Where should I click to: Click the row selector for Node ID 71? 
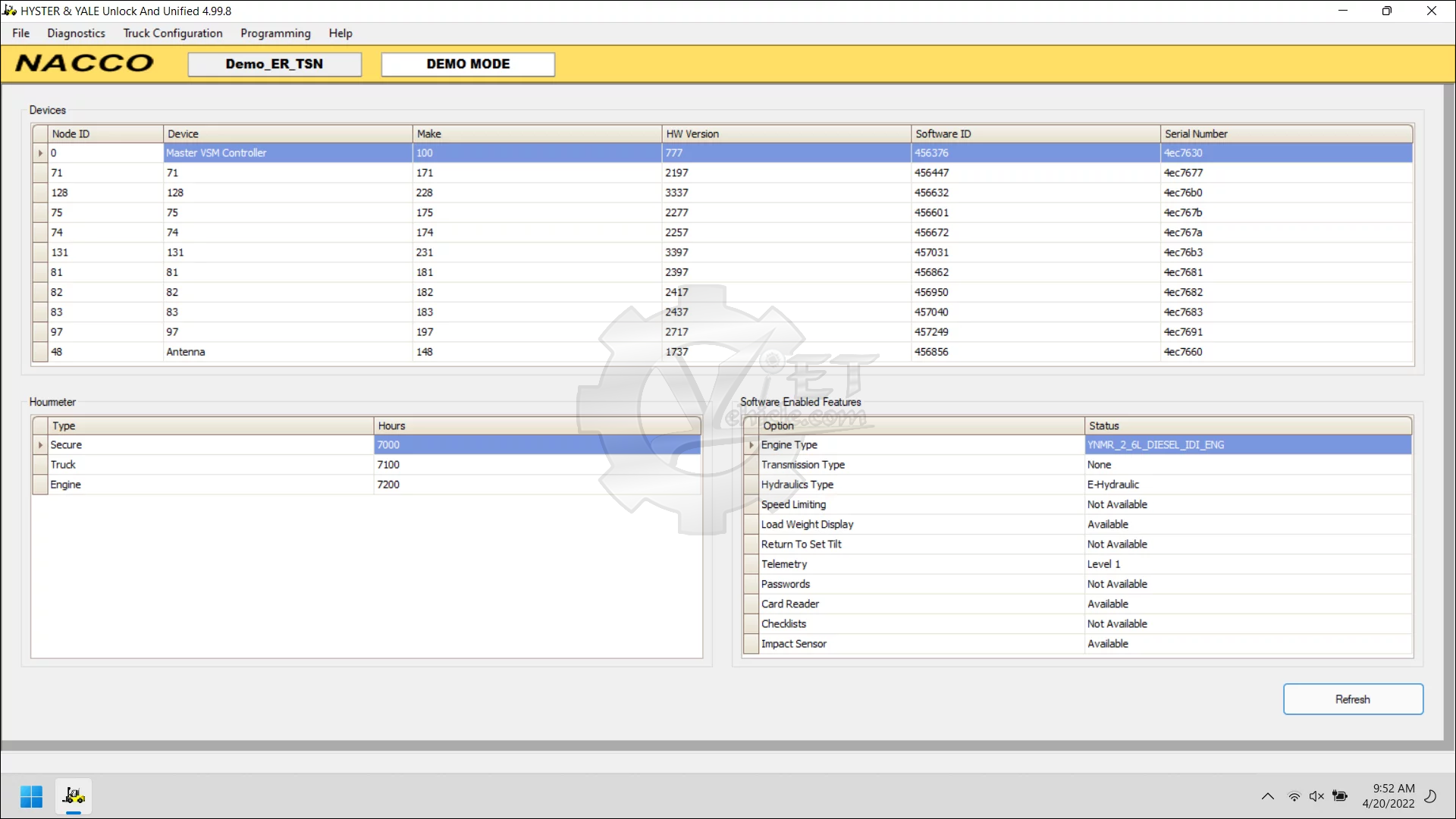40,173
